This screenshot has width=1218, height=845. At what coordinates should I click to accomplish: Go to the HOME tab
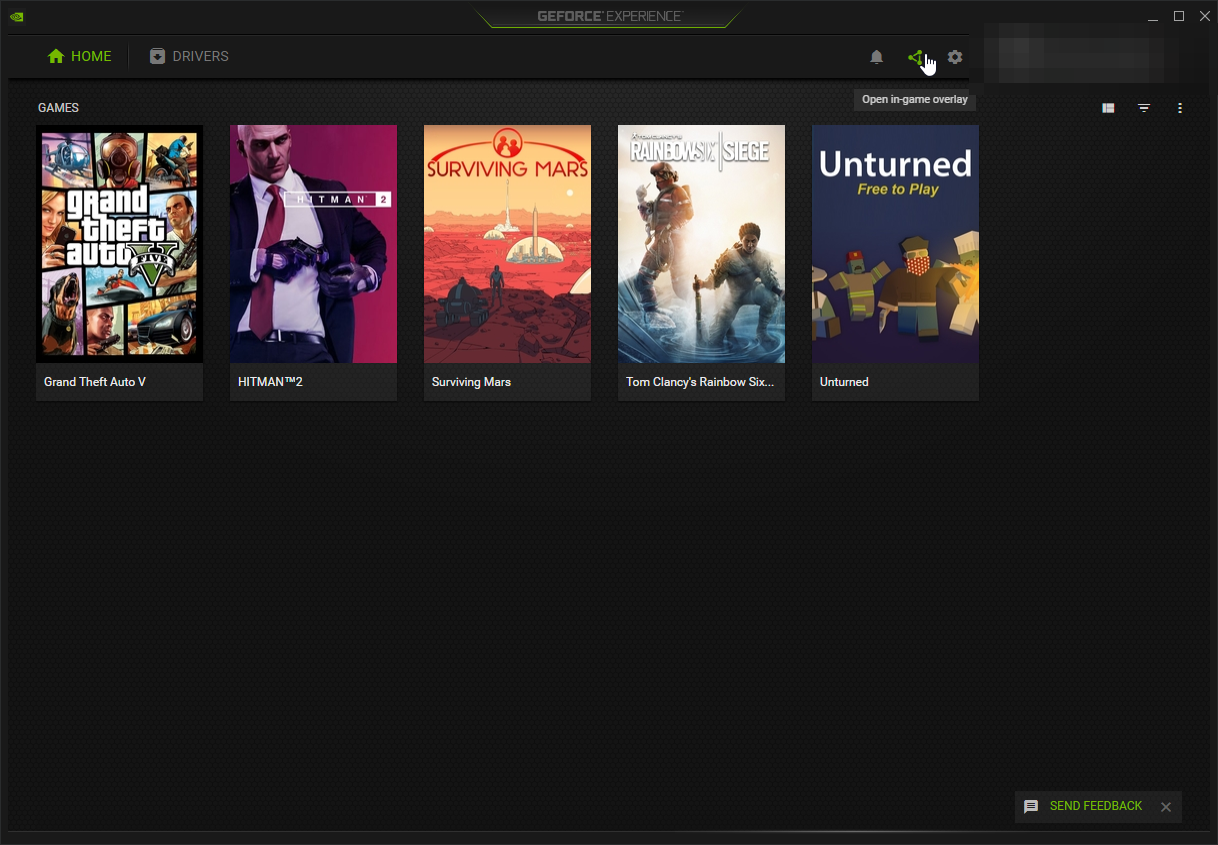(x=80, y=56)
